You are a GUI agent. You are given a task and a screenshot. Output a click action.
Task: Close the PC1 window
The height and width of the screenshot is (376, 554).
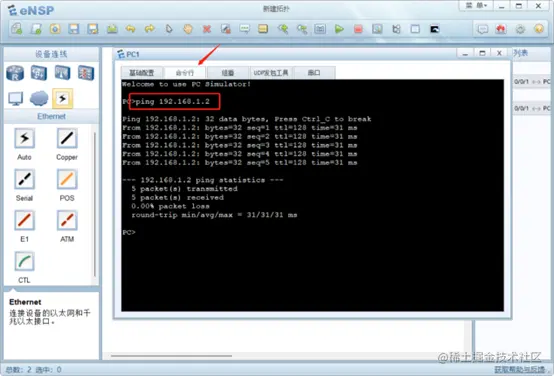(499, 53)
